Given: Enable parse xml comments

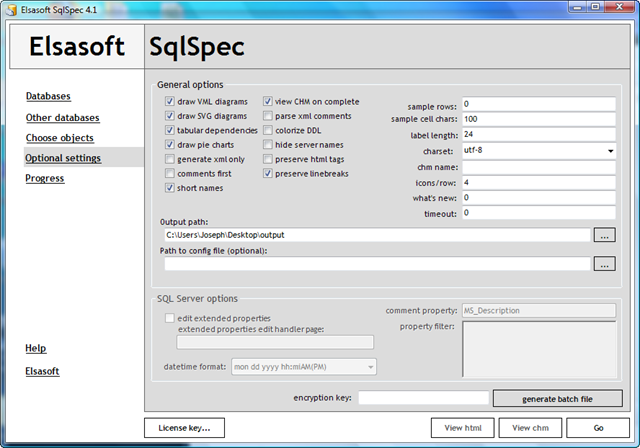Looking at the screenshot, I should (x=268, y=116).
